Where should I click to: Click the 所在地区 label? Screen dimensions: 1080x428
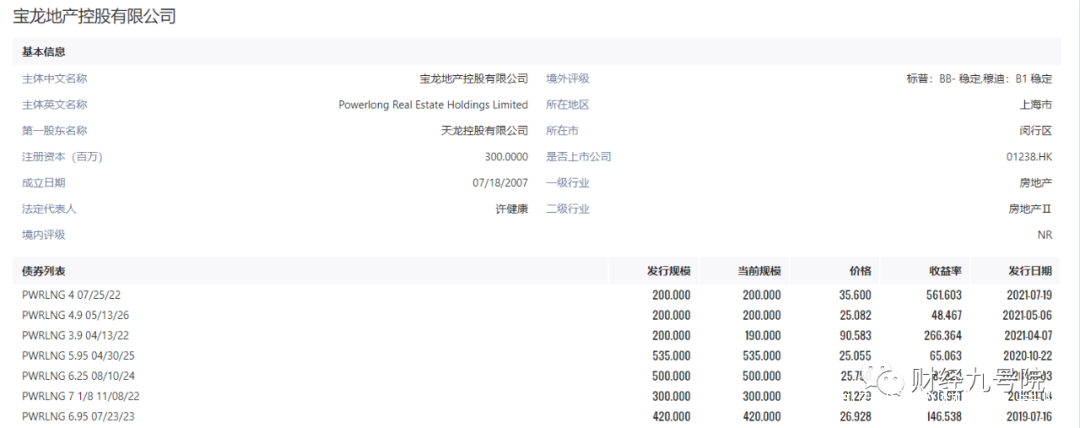[568, 105]
